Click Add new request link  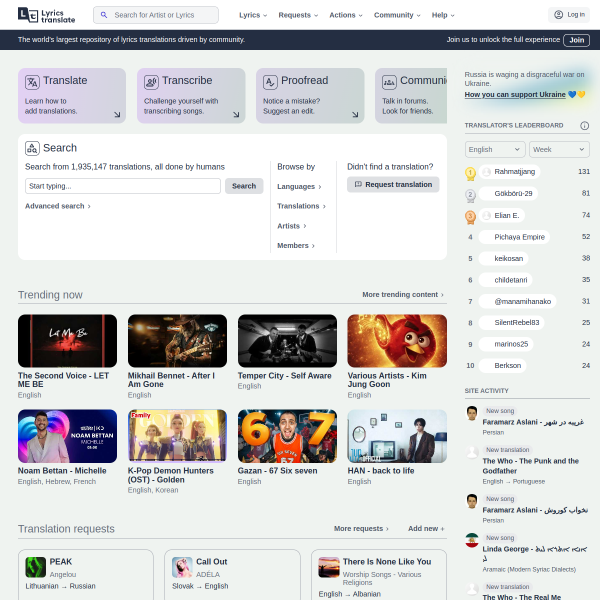[x=426, y=528]
